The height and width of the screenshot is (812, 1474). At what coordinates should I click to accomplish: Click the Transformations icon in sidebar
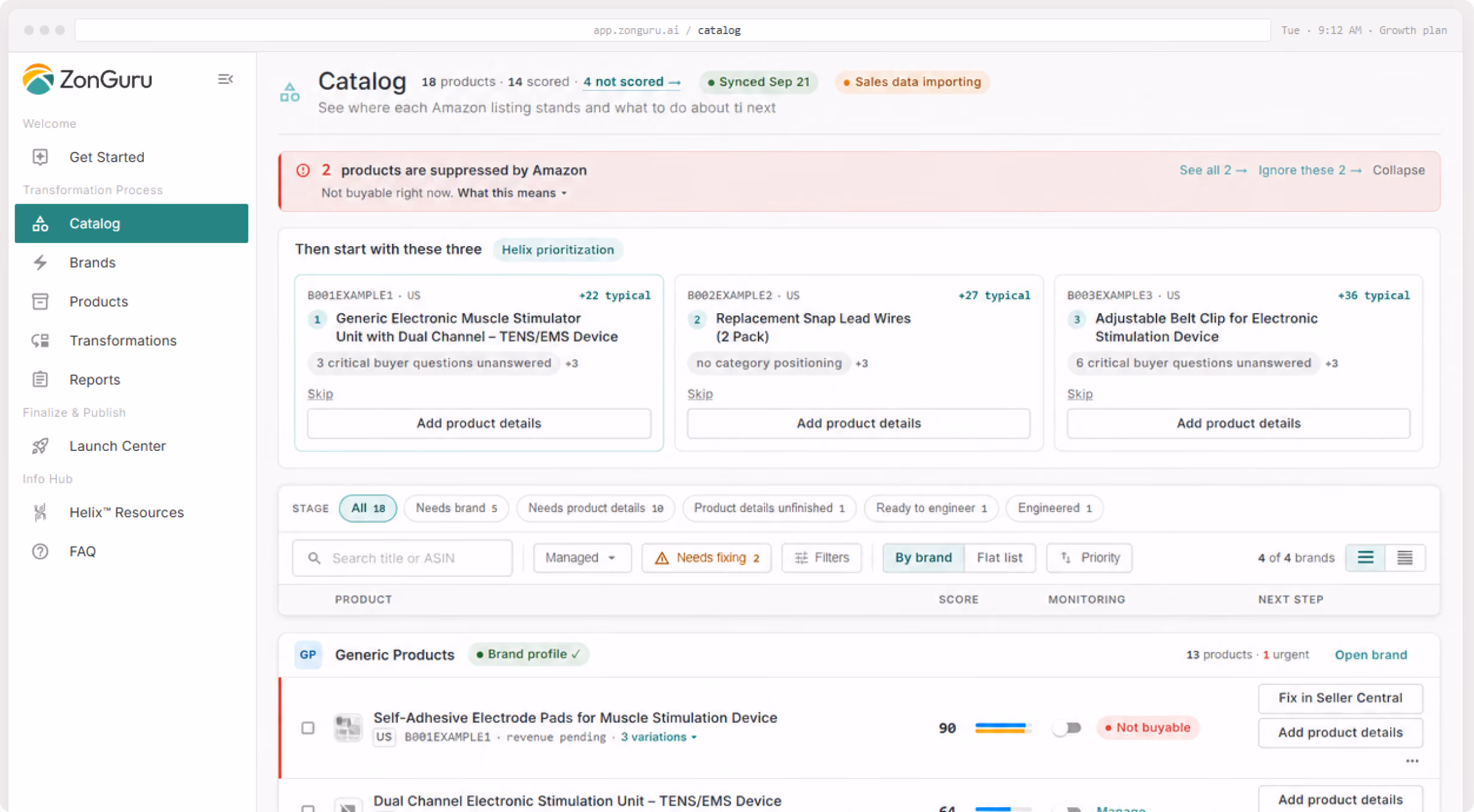tap(40, 340)
